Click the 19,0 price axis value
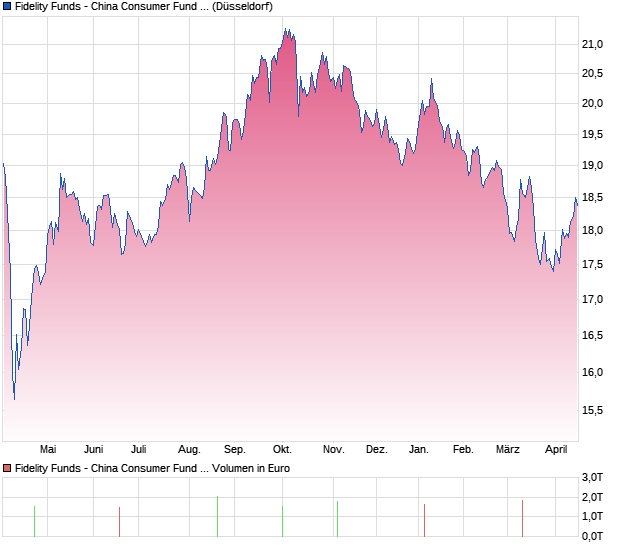The height and width of the screenshot is (546, 620). click(592, 166)
